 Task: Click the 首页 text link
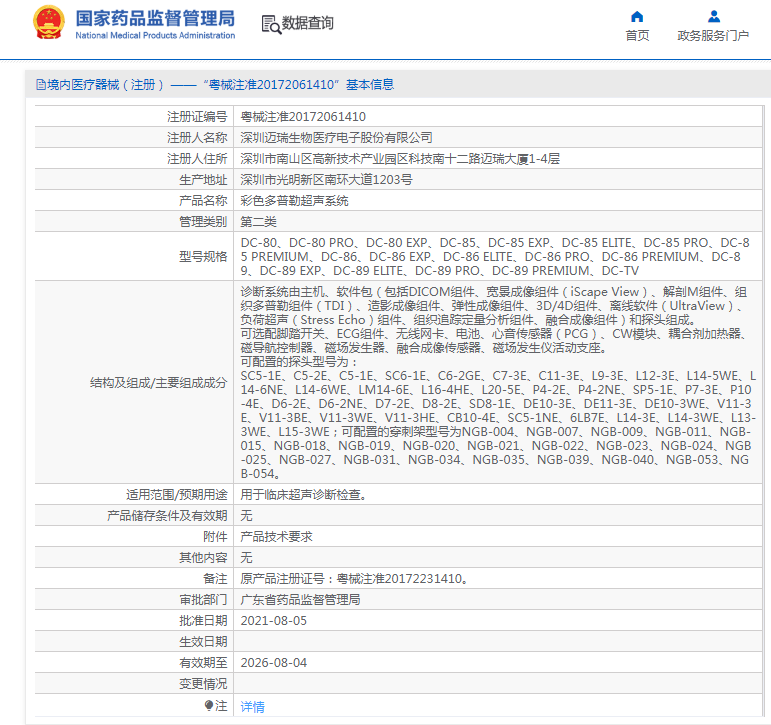tap(637, 35)
